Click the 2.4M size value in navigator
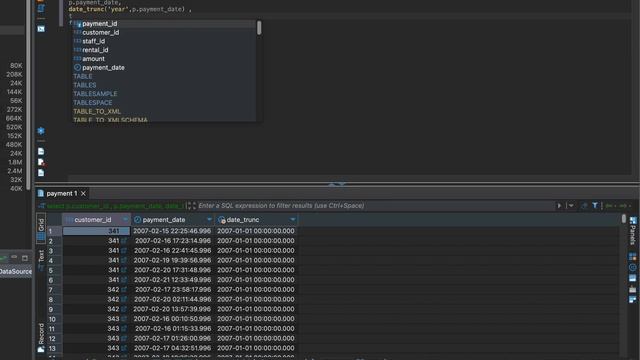 point(15,171)
